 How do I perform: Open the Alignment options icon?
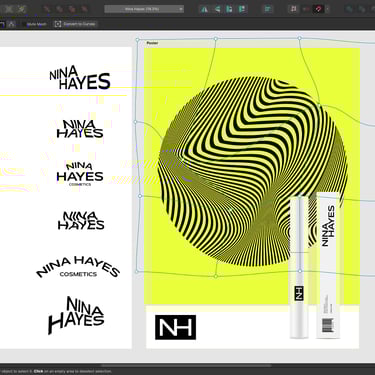tap(268, 9)
